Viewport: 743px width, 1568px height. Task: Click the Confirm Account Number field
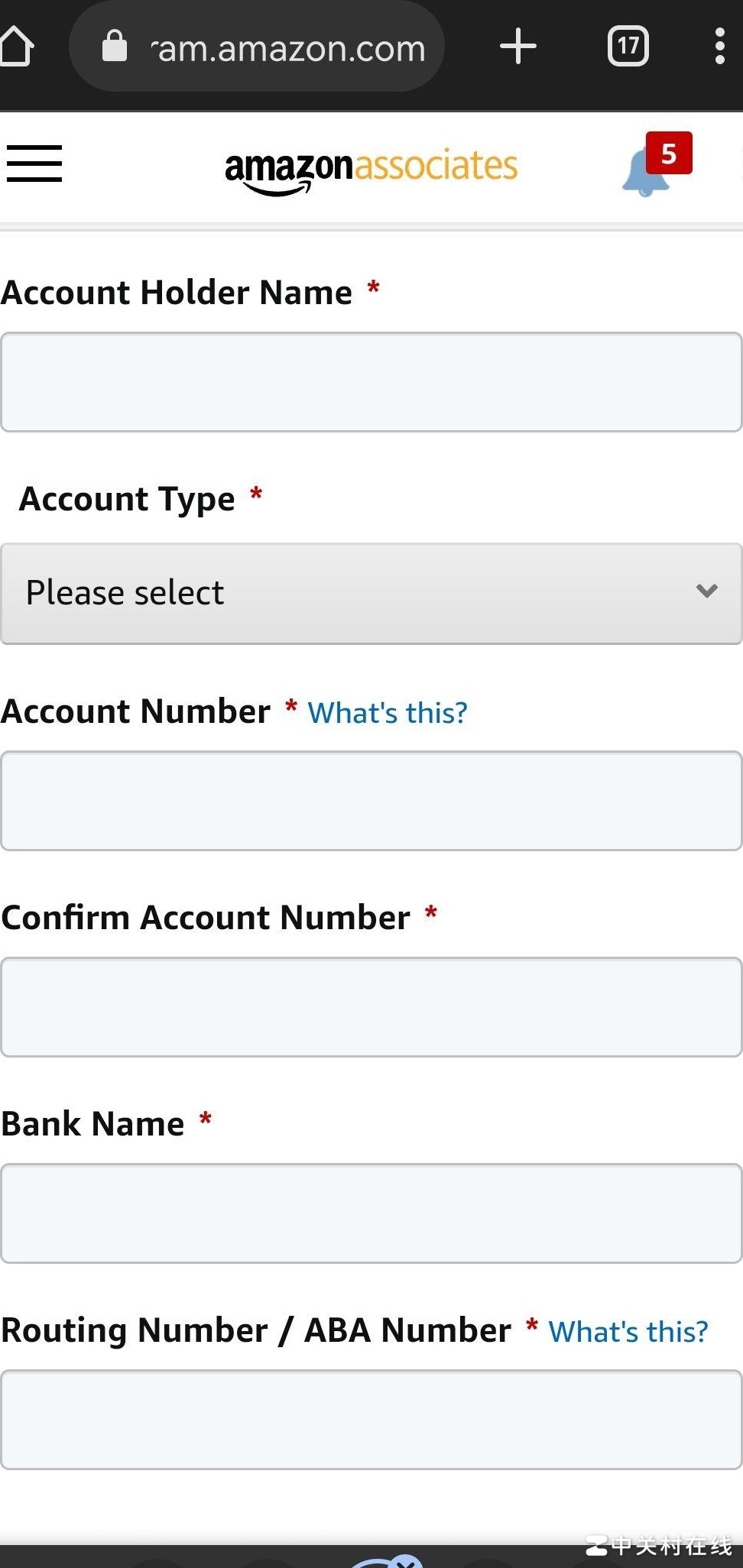point(371,1007)
